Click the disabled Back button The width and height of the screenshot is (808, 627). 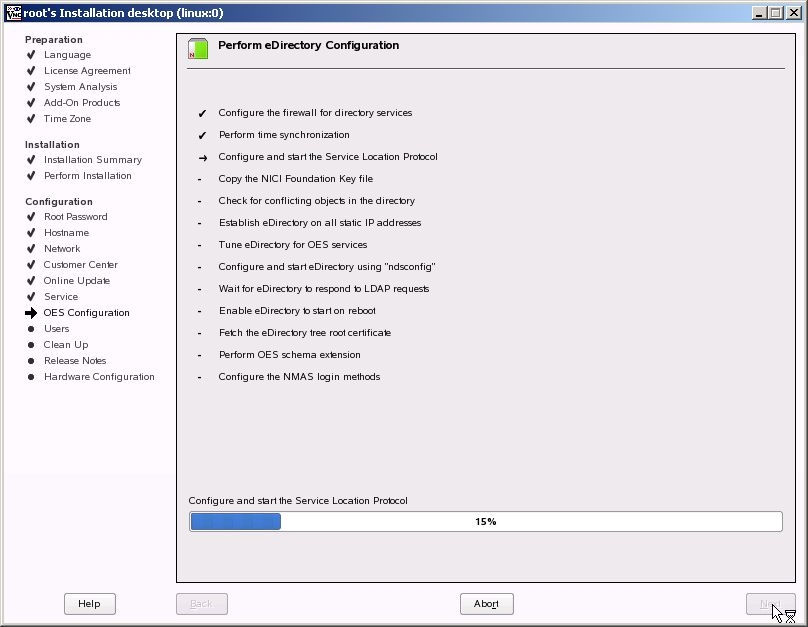click(x=201, y=604)
